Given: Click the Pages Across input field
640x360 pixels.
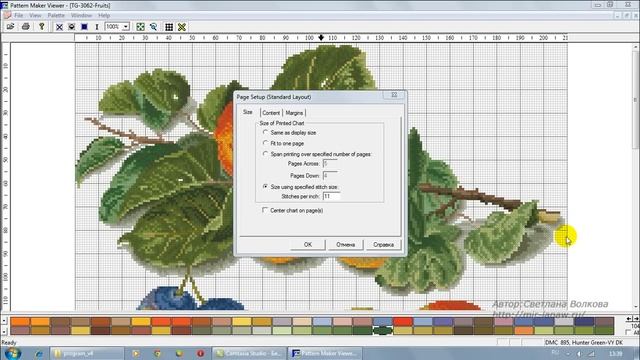Looking at the screenshot, I should [330, 164].
